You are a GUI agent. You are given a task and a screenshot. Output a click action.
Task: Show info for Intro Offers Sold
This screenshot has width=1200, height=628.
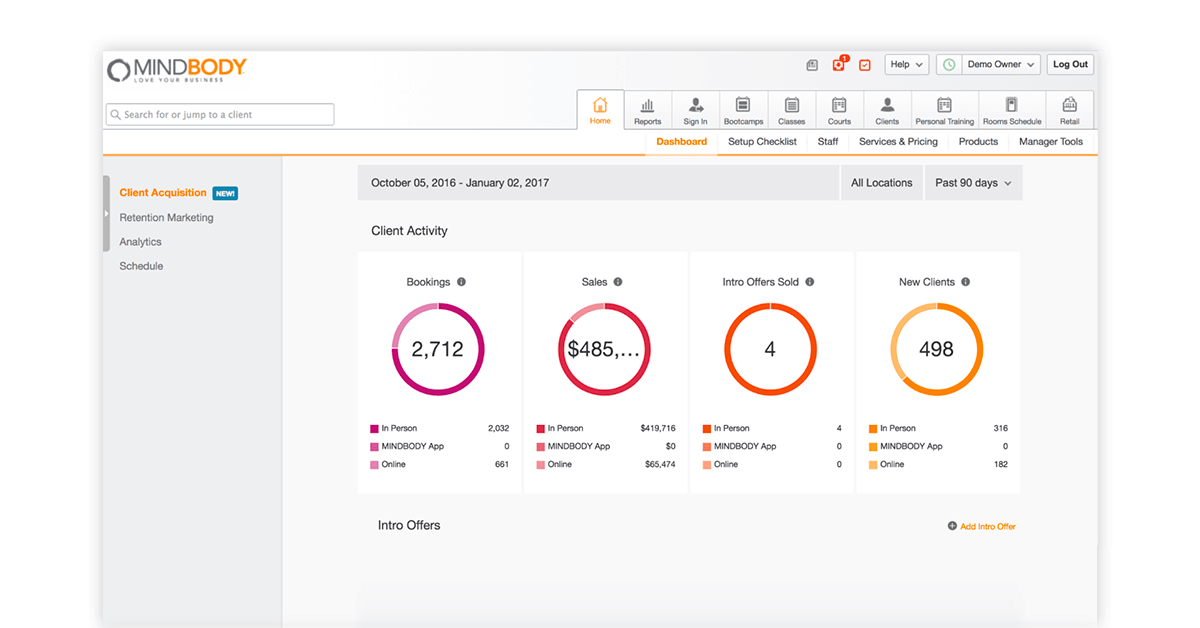pos(810,282)
